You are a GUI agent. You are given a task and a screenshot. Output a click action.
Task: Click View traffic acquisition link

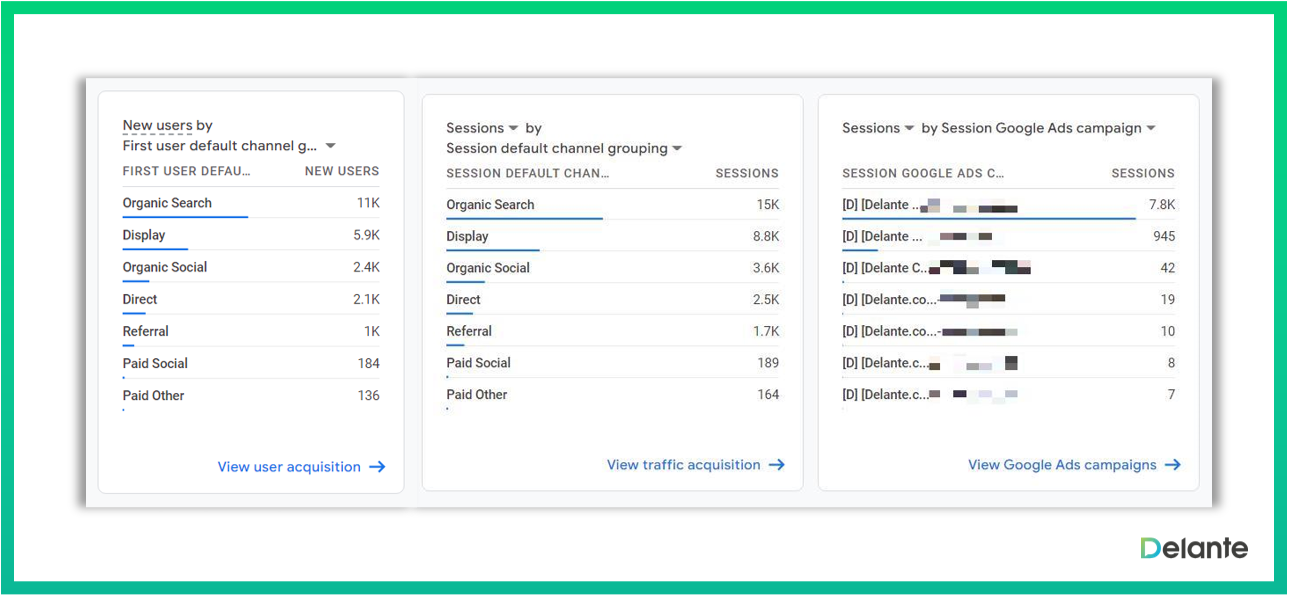click(x=683, y=465)
